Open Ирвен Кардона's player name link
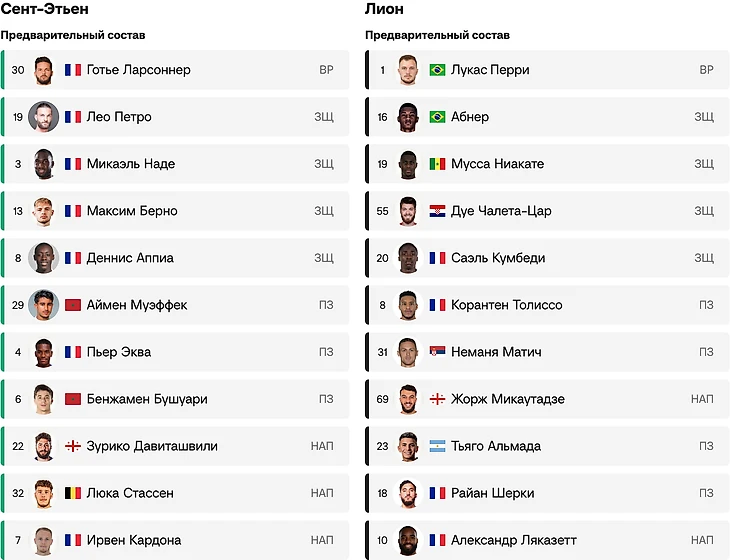 [x=134, y=540]
